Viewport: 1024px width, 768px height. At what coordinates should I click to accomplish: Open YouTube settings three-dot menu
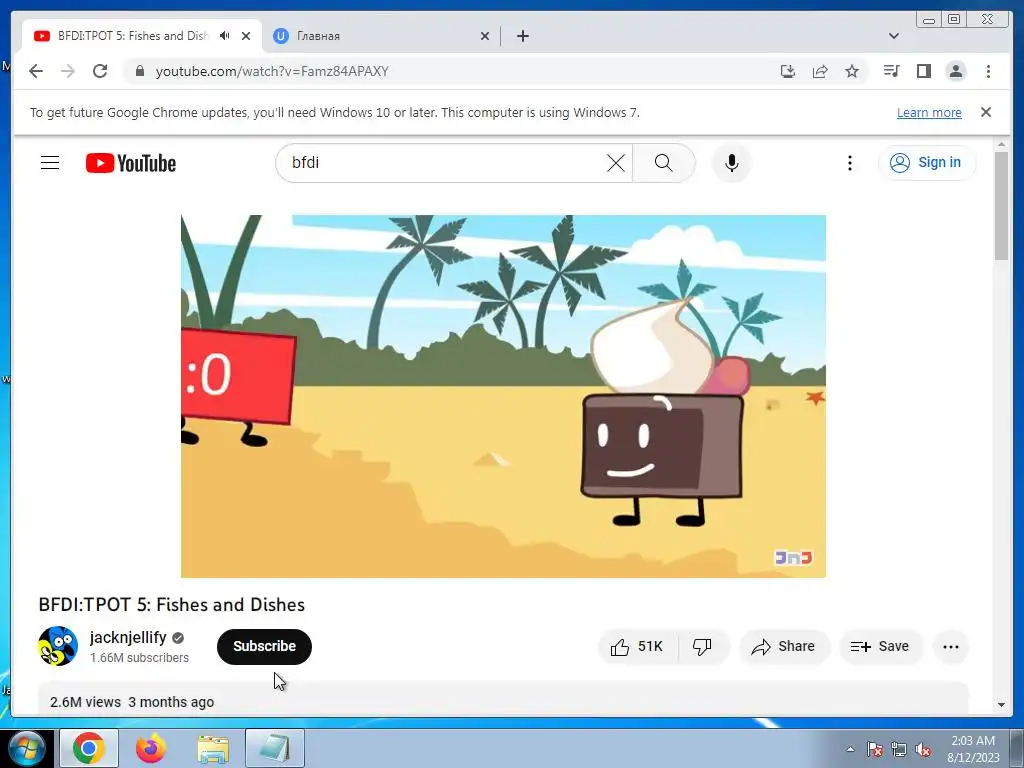(x=850, y=163)
